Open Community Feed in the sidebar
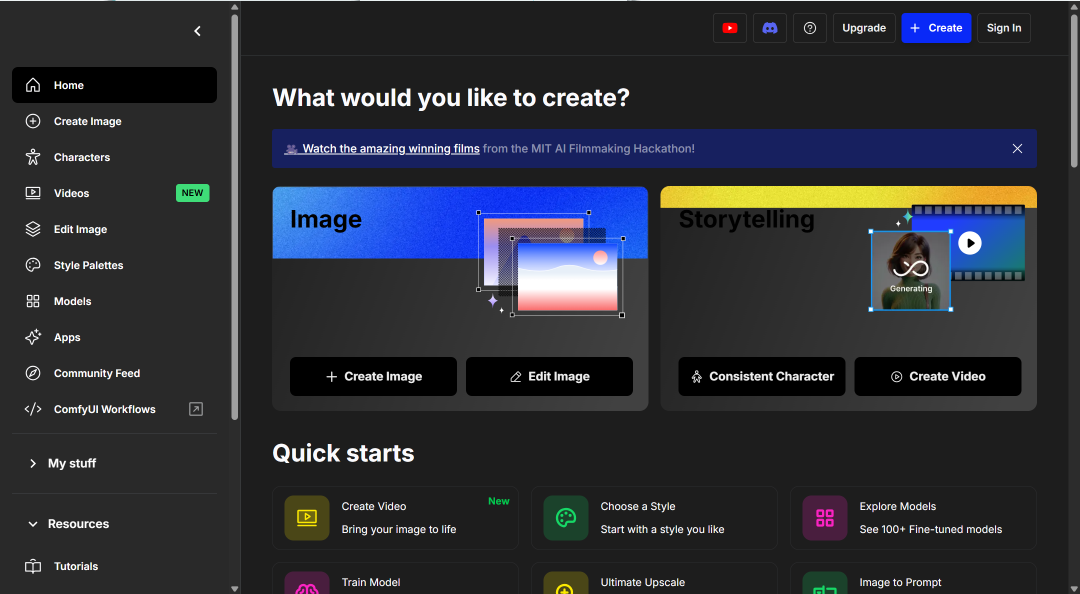 114,373
